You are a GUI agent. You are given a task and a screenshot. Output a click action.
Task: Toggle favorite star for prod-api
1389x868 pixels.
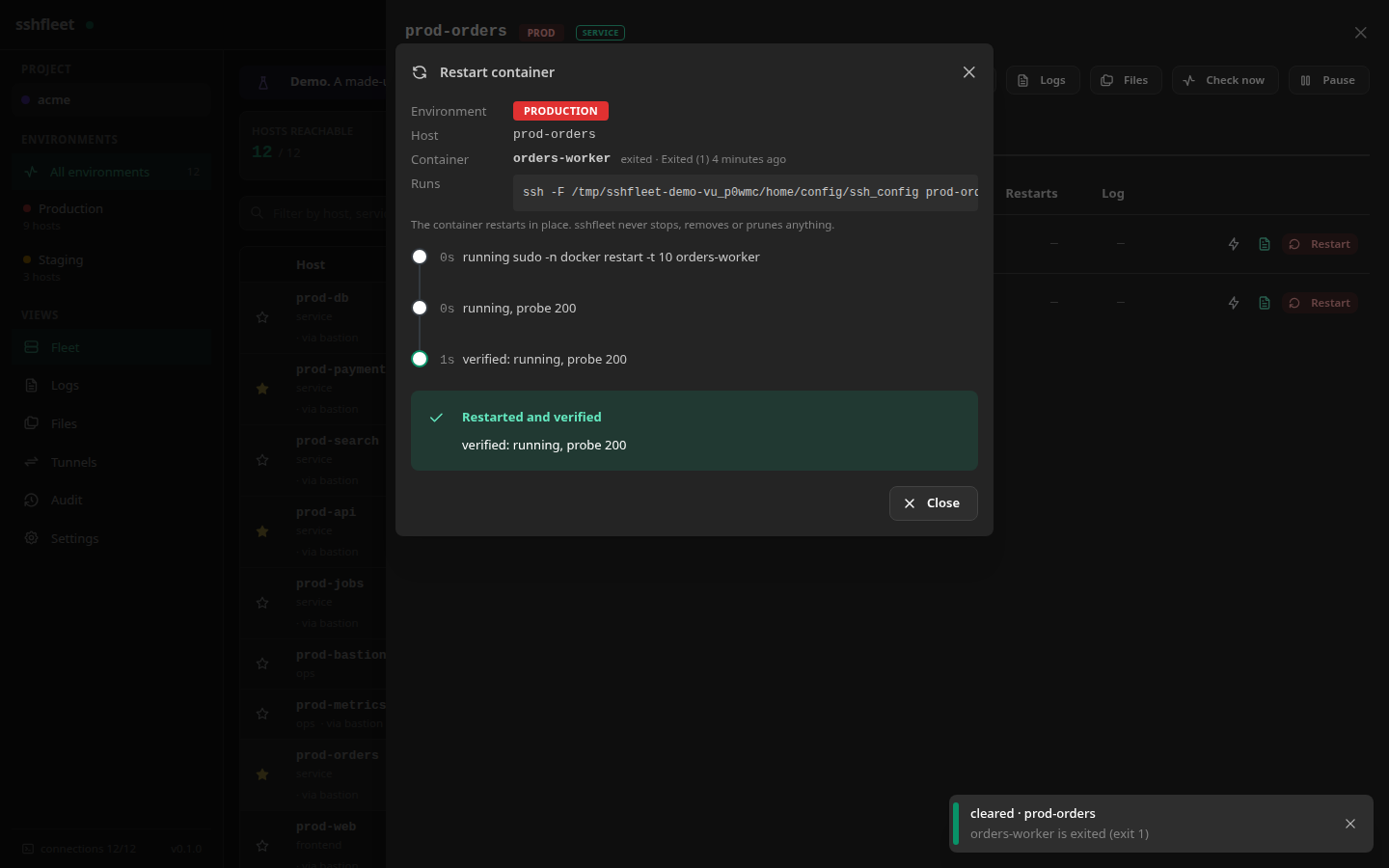(262, 531)
